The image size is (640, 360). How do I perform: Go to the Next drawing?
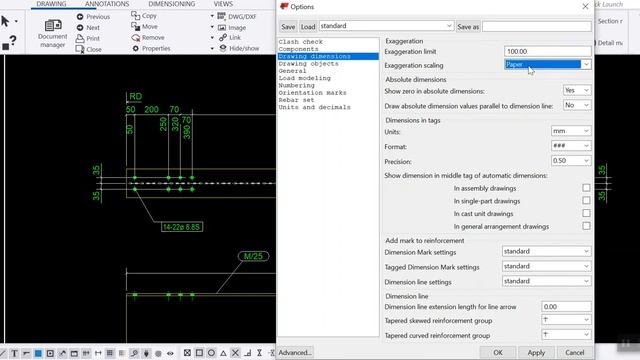(x=88, y=28)
